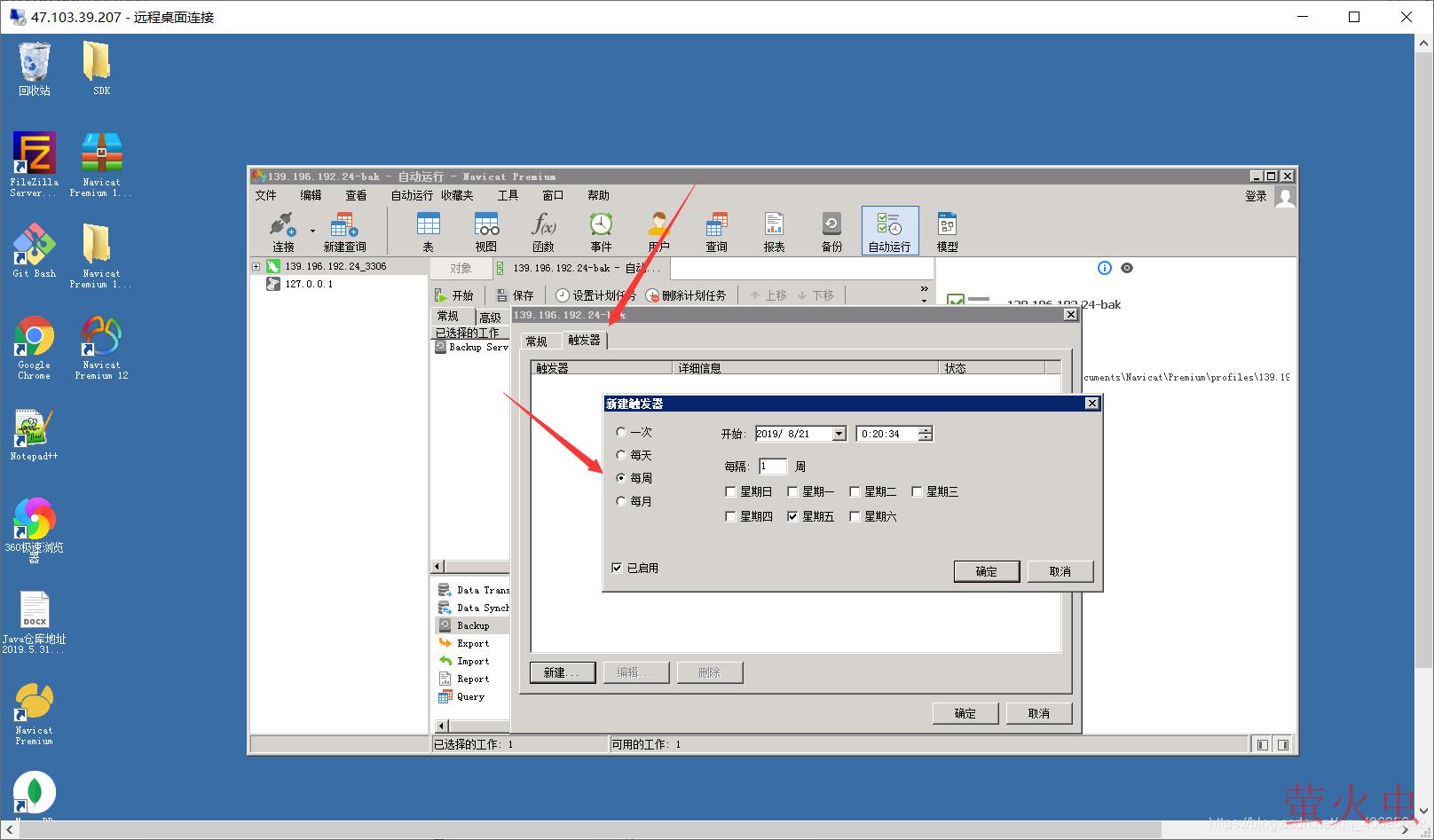
Task: Expand the 139.196.192.24_3306 connection tree node
Action: [256, 266]
